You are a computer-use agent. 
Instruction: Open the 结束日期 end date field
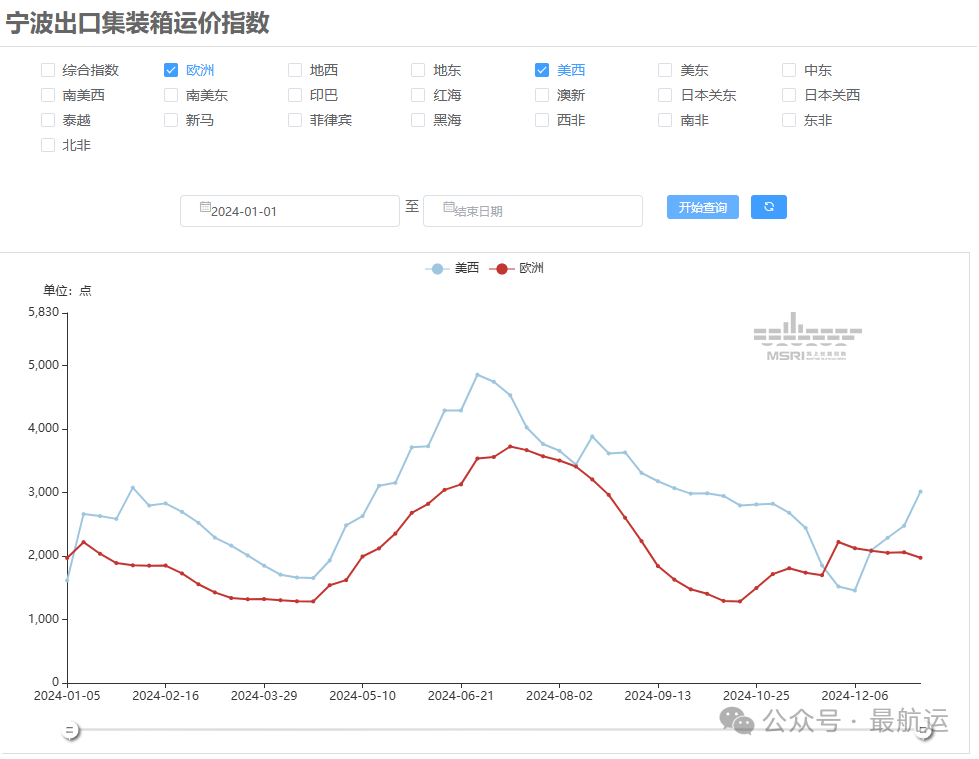point(533,211)
